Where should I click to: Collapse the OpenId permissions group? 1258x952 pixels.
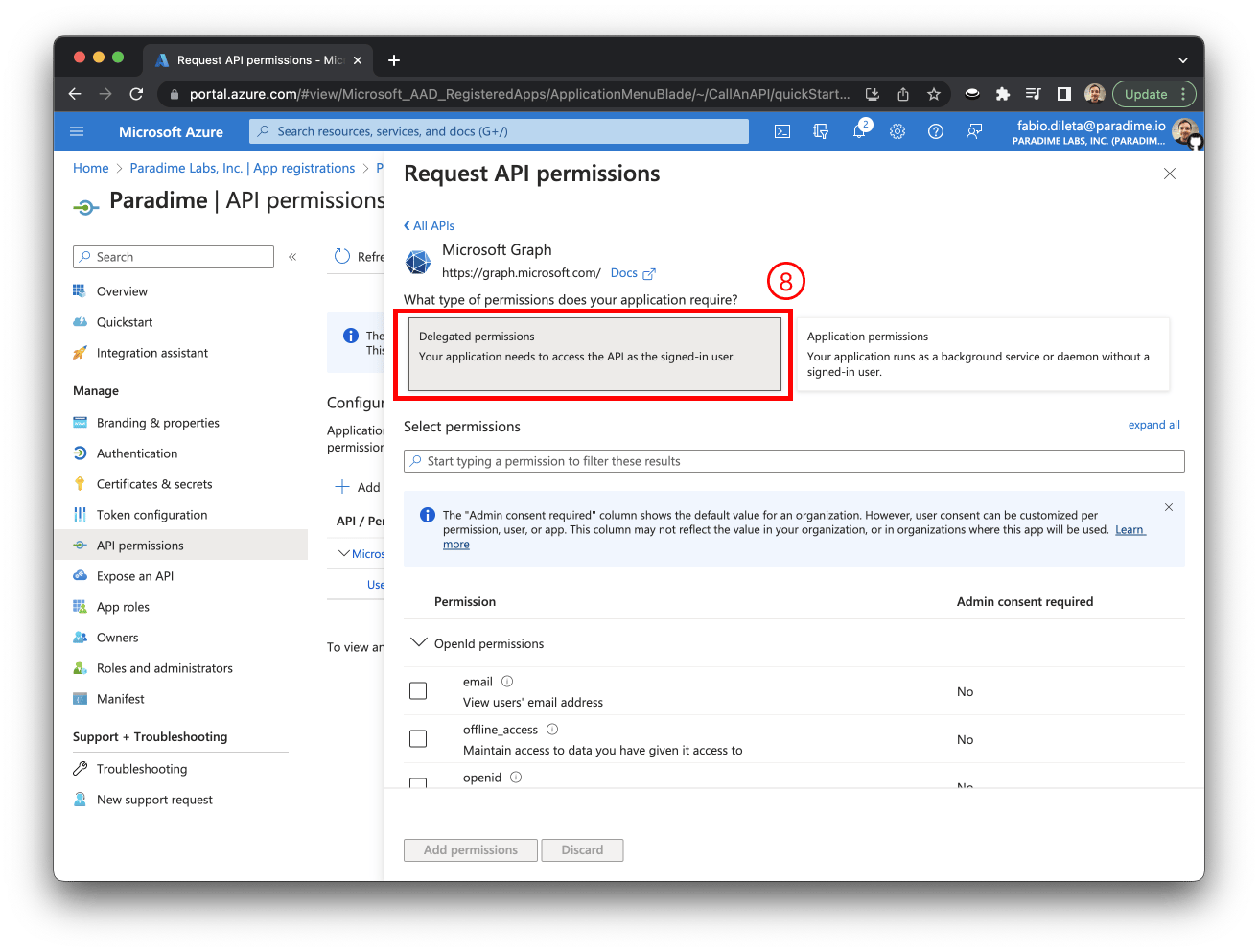(x=418, y=642)
